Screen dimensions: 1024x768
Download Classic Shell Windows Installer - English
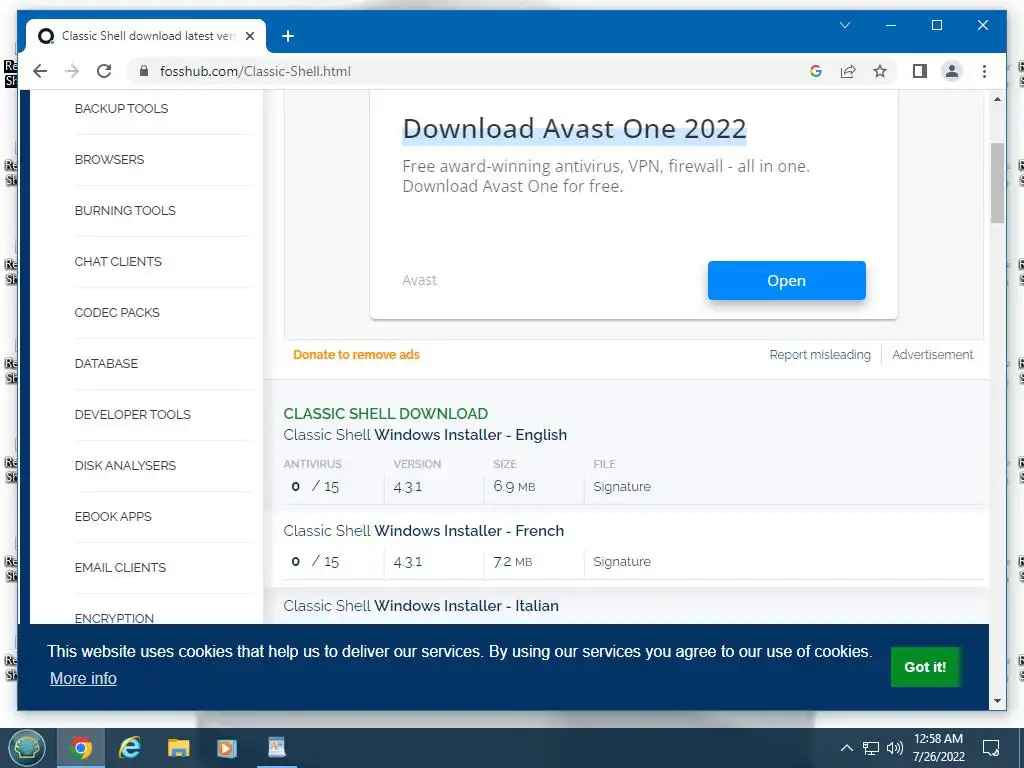pos(425,435)
